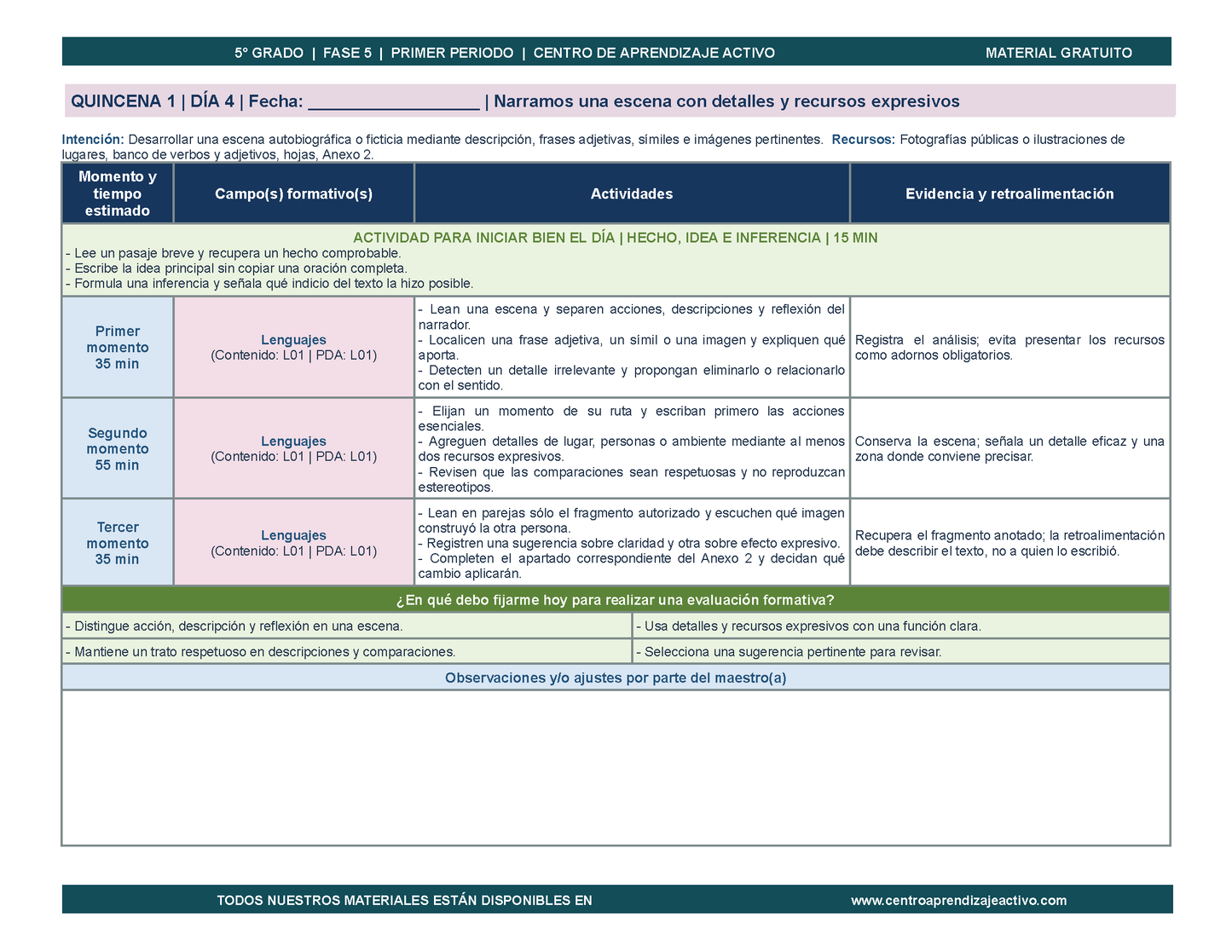Click evidence text 'Registra el análisis; evita presentar'
Screen dimensions: 1232x952
[1009, 348]
